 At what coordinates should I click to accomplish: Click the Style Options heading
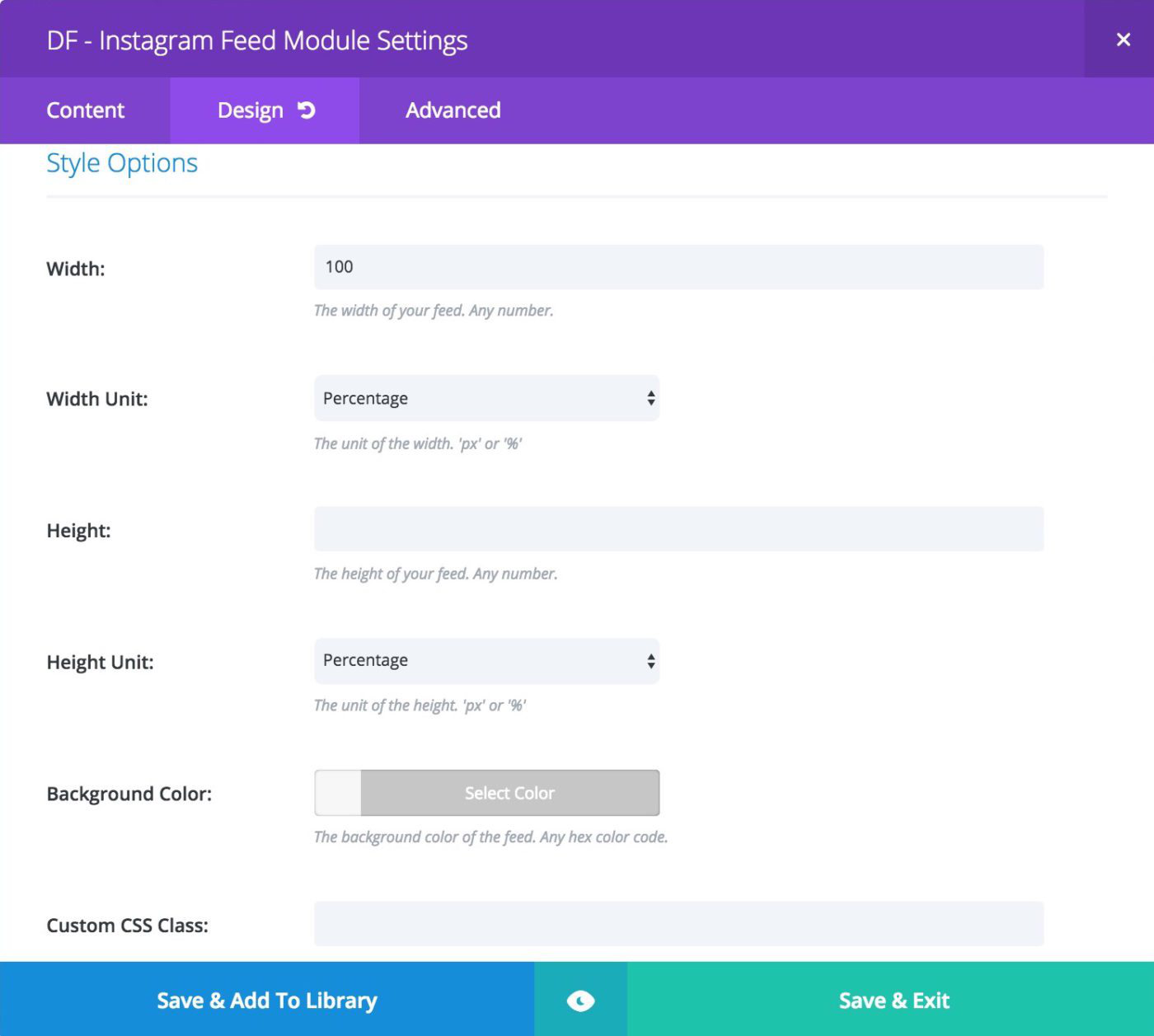[122, 163]
